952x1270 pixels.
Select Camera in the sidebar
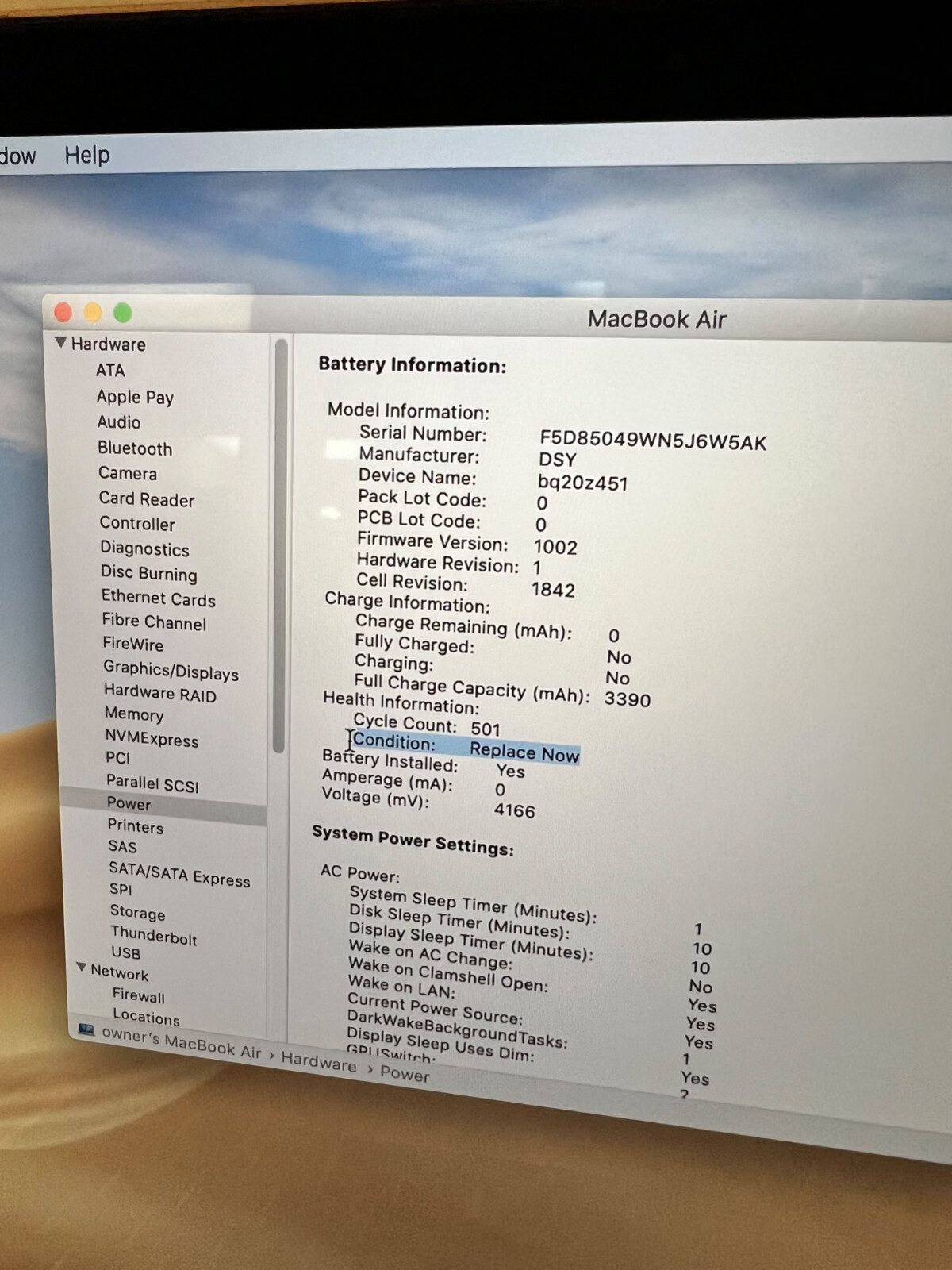coord(128,473)
